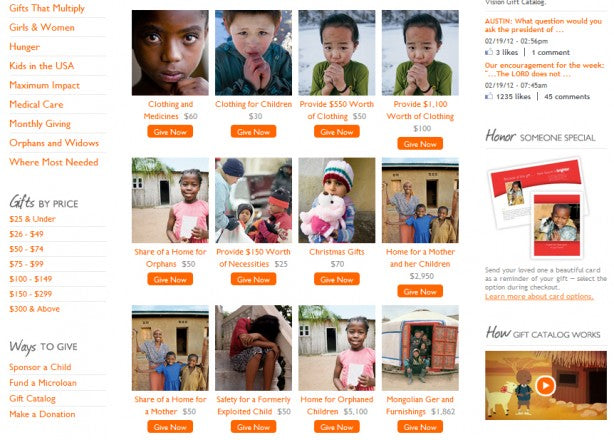Click the thumbs-up icon beside 1235 likes

pos(489,96)
